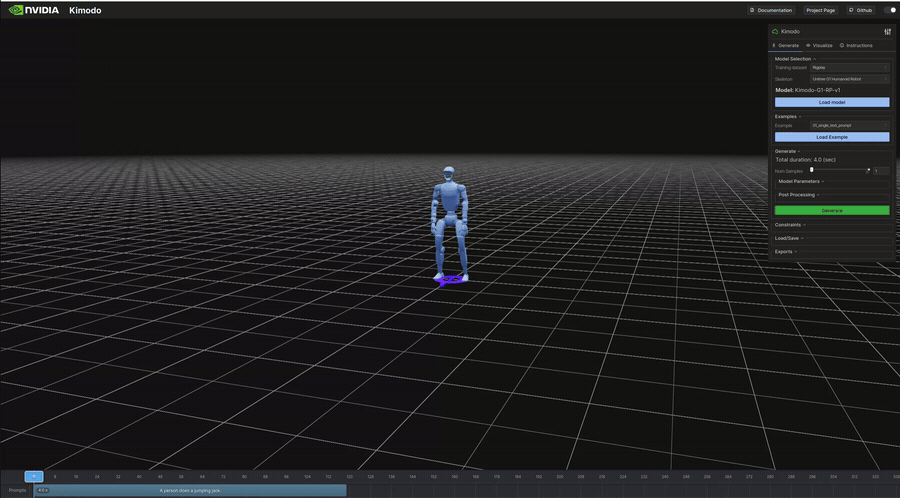Click frame 120 on the timeline ruler
The image size is (900, 498).
click(350, 477)
